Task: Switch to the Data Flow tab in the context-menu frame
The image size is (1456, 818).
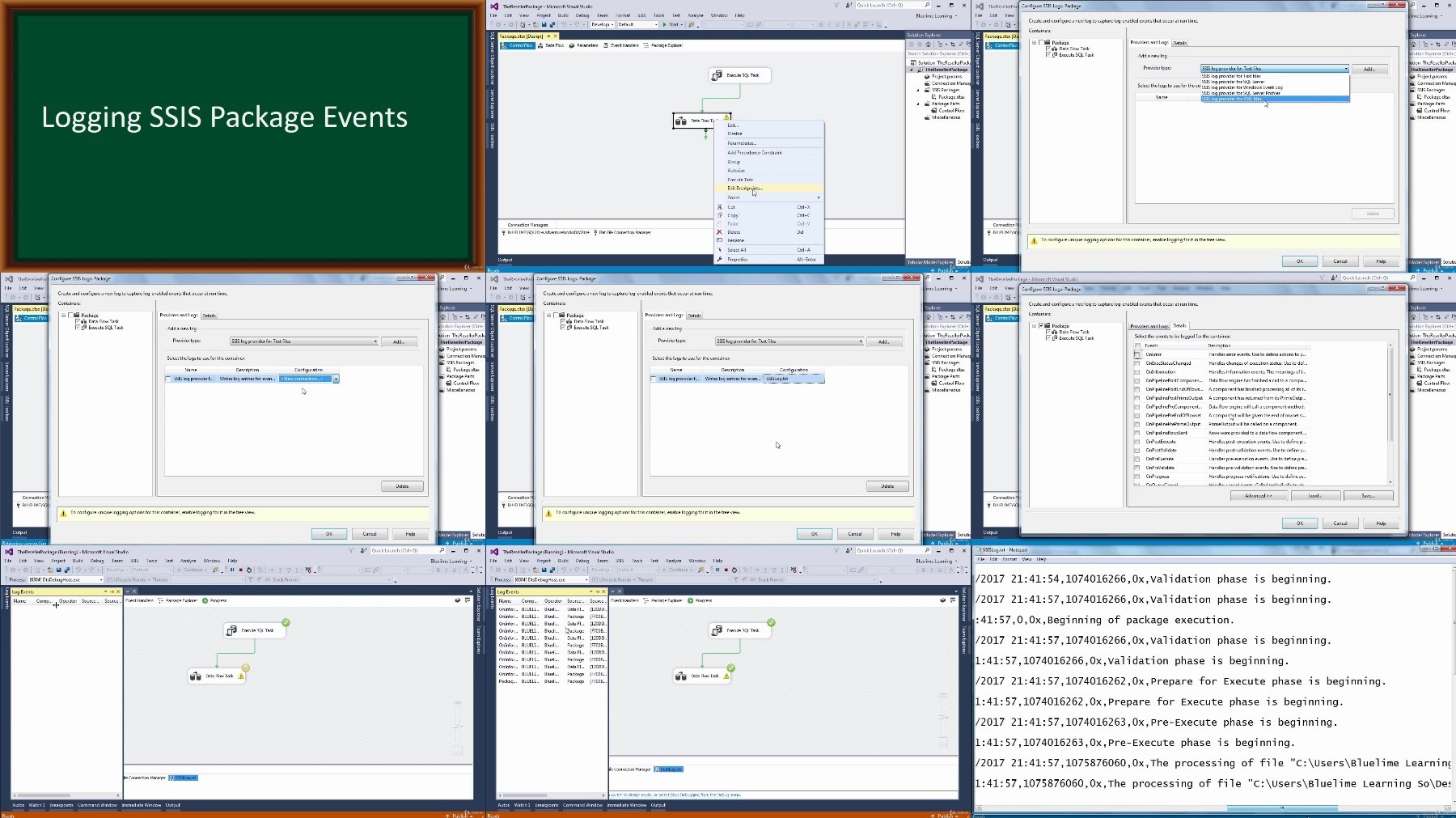Action: 551,45
